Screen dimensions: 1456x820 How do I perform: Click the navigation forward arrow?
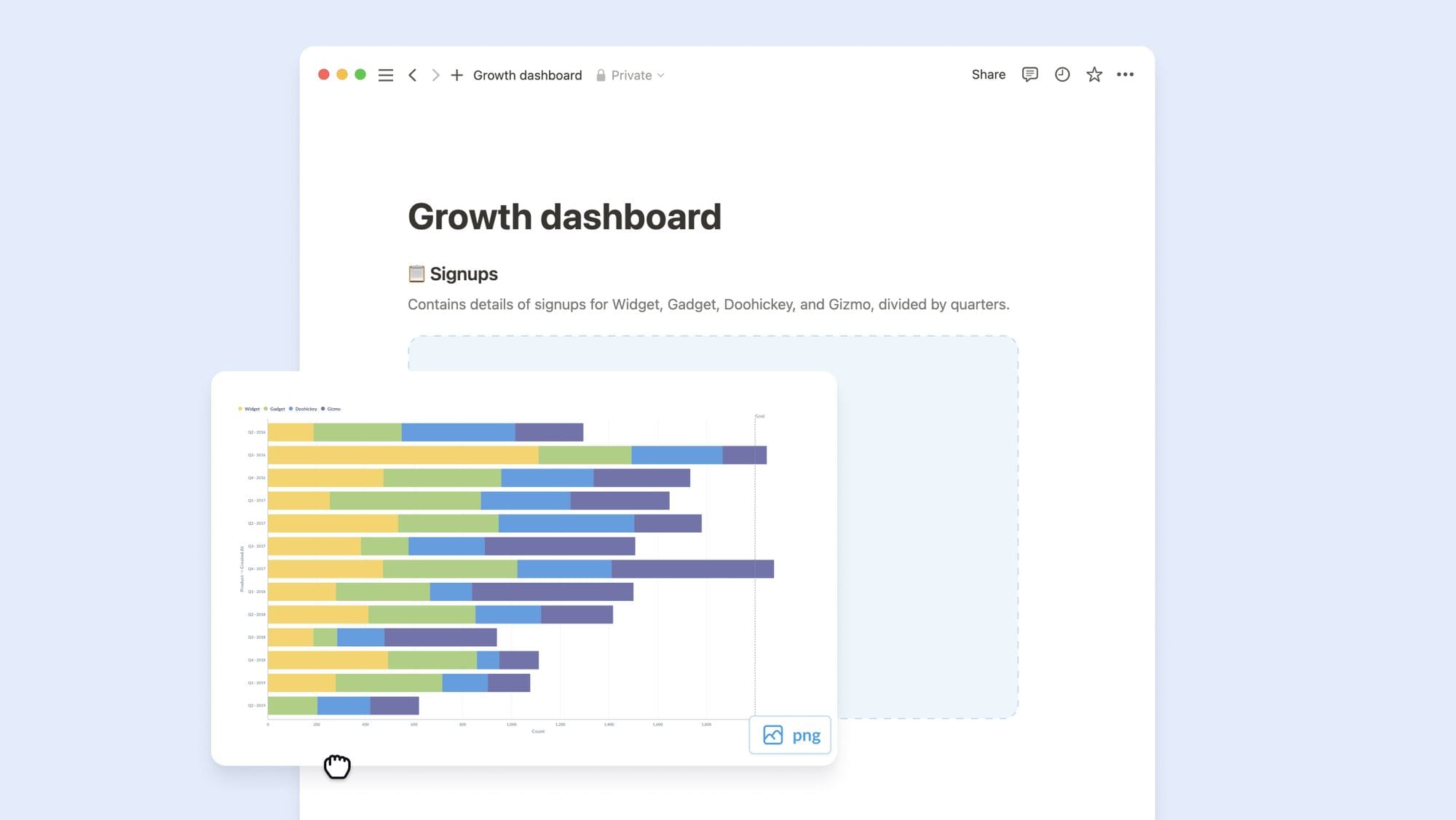click(x=434, y=74)
